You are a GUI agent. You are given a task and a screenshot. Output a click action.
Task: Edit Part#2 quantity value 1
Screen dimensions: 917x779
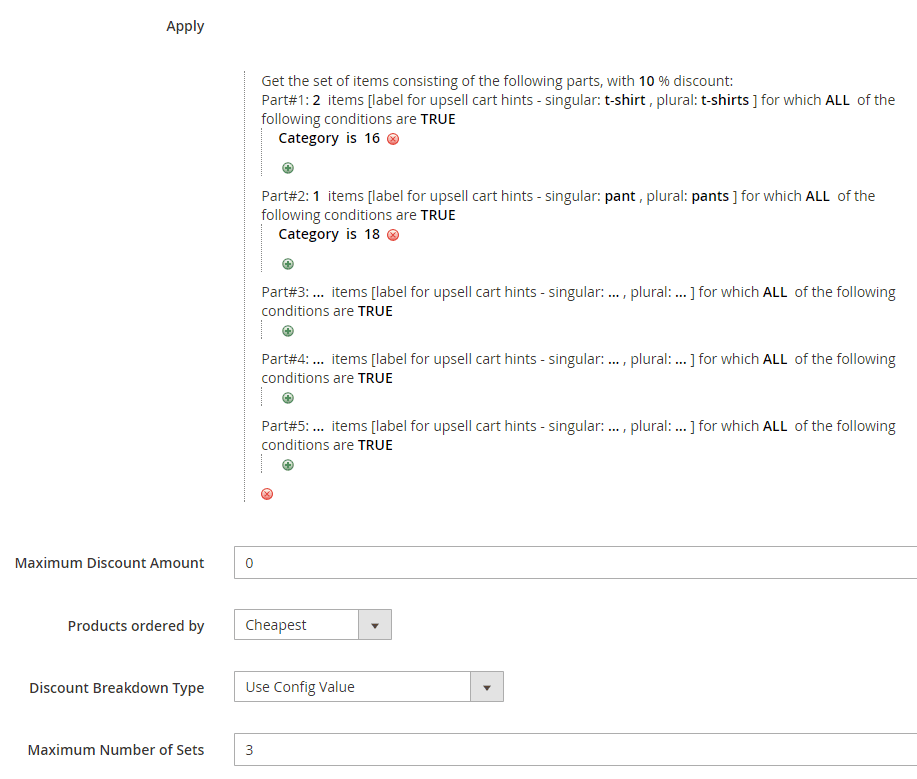[316, 196]
